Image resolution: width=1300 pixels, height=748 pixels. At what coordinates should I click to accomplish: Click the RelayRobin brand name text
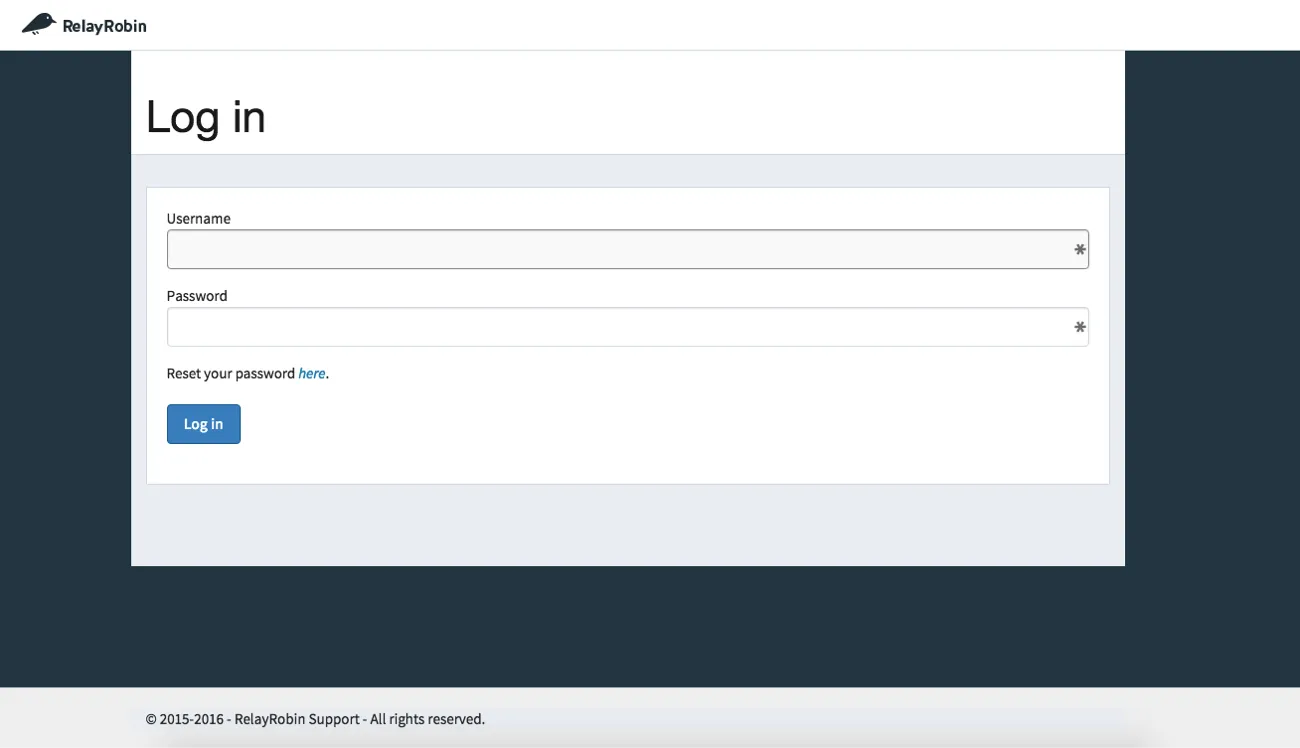[x=104, y=26]
